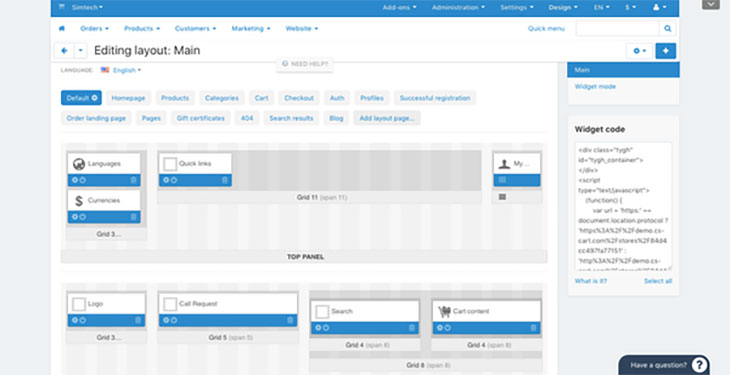Image resolution: width=730 pixels, height=375 pixels.
Task: Click the question mark chat icon
Action: [x=699, y=365]
